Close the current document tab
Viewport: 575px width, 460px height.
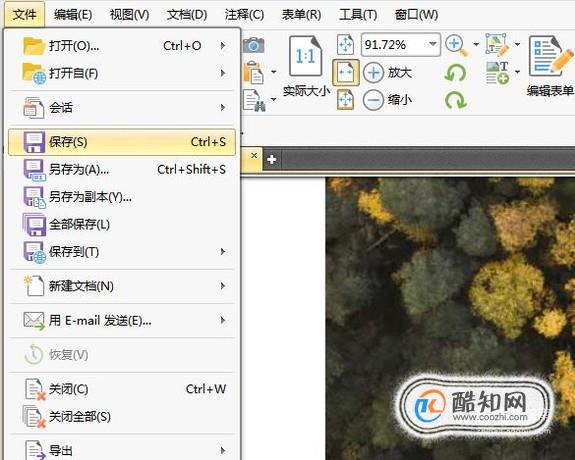click(x=254, y=155)
